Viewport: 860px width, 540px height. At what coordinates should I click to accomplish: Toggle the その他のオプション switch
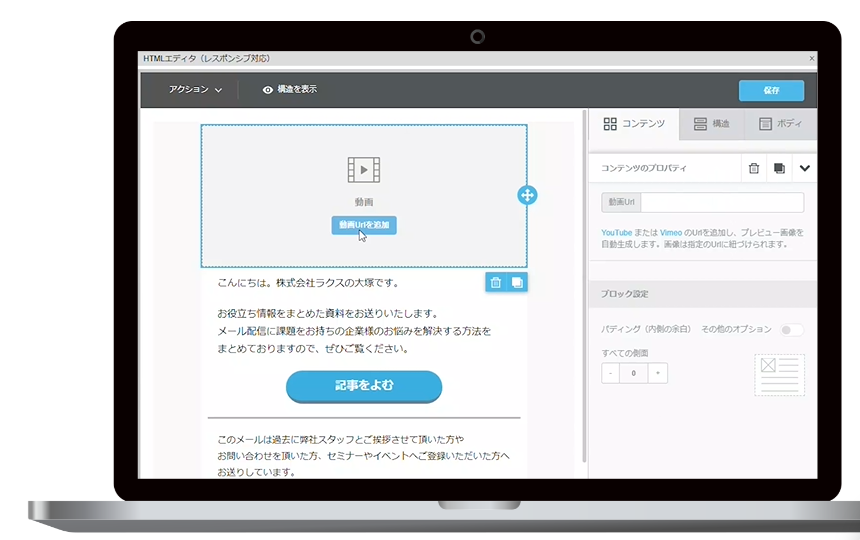pos(792,330)
